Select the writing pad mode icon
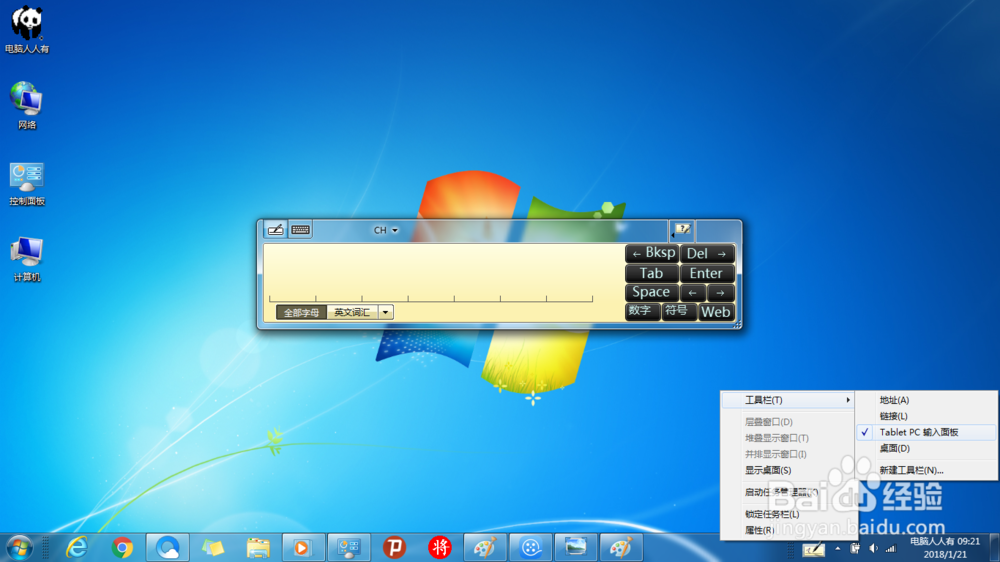 click(275, 230)
